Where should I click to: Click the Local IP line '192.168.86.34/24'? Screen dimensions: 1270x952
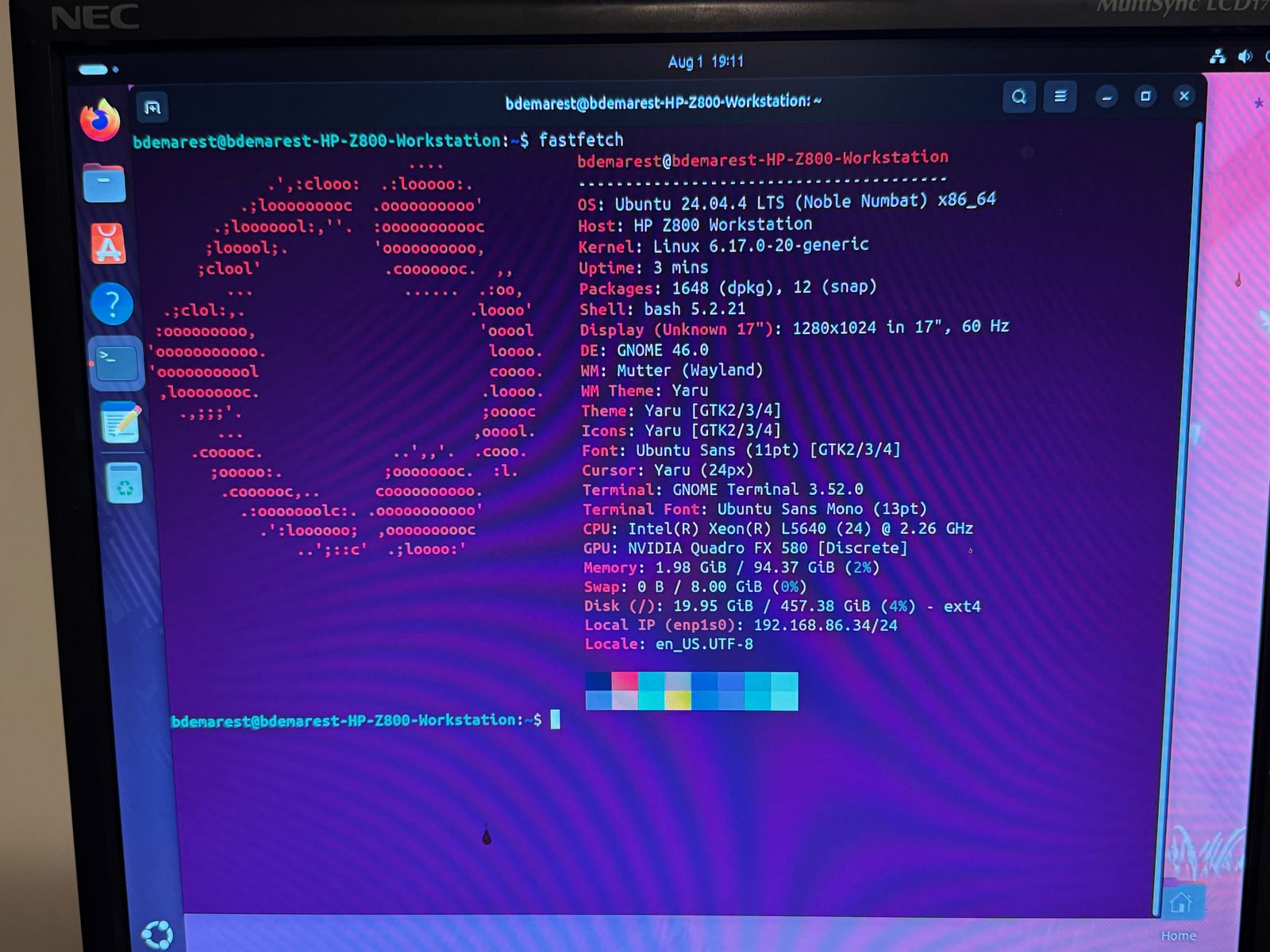click(741, 625)
